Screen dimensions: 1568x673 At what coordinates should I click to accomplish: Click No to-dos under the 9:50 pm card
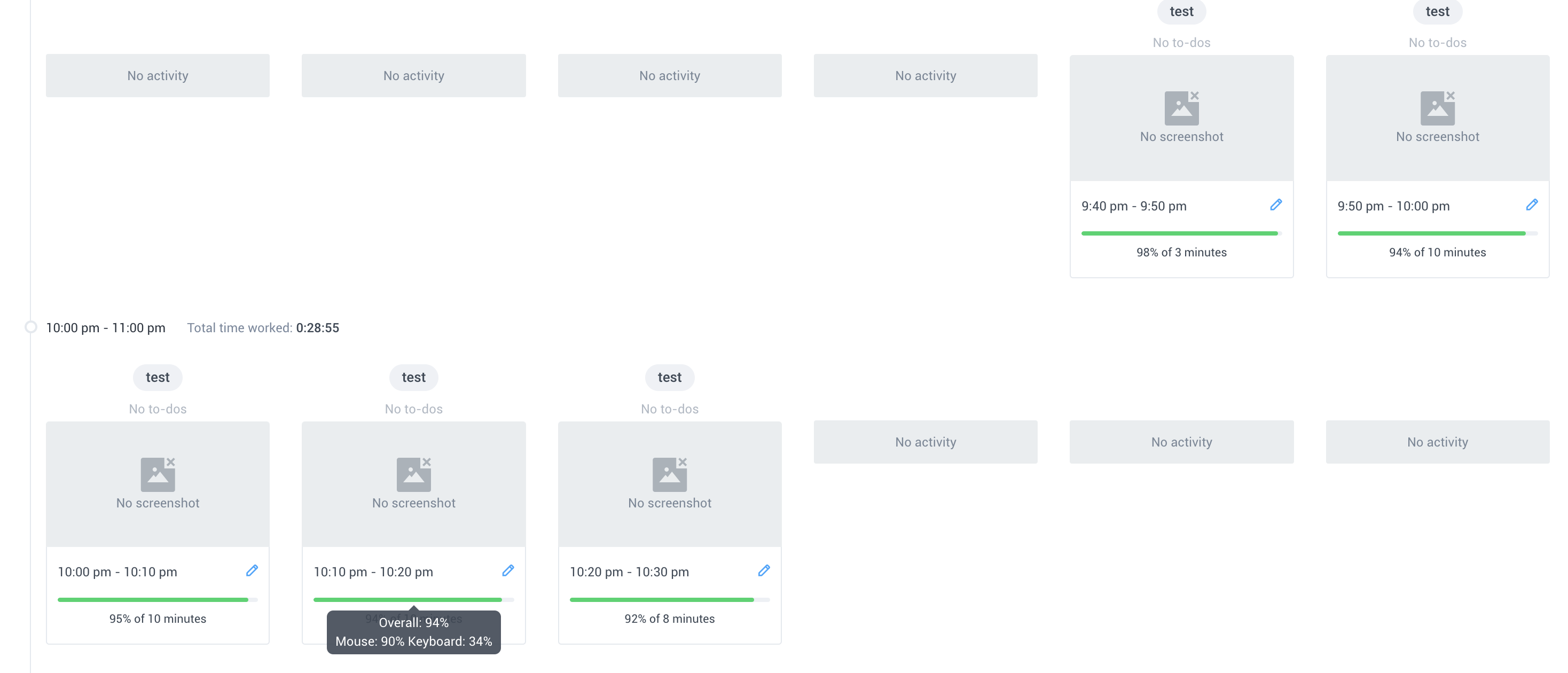tap(1438, 42)
